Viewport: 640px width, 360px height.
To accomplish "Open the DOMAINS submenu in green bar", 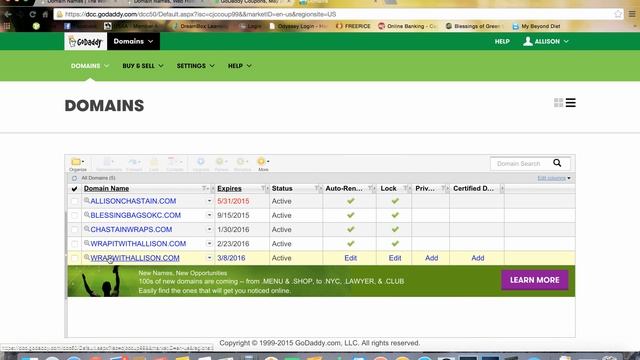I will point(90,66).
